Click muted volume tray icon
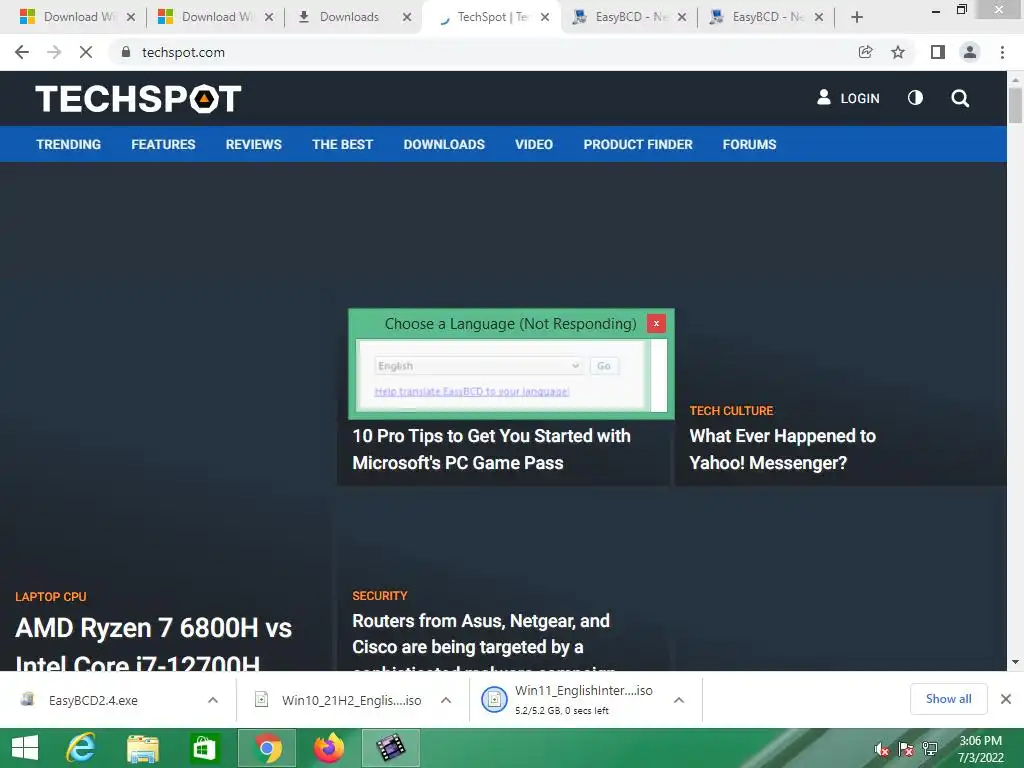1024x768 pixels. [x=882, y=750]
